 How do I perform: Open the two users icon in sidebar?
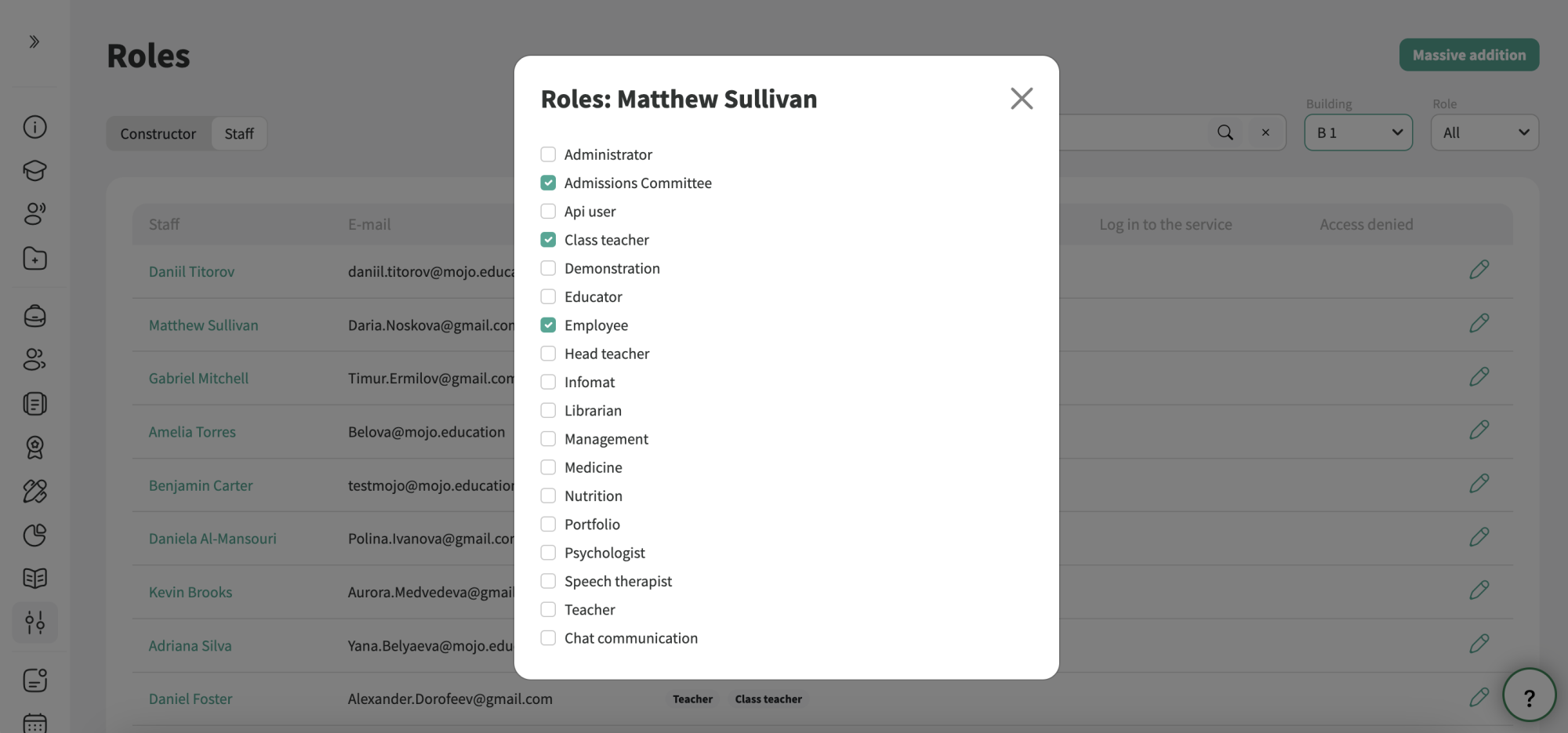(34, 359)
